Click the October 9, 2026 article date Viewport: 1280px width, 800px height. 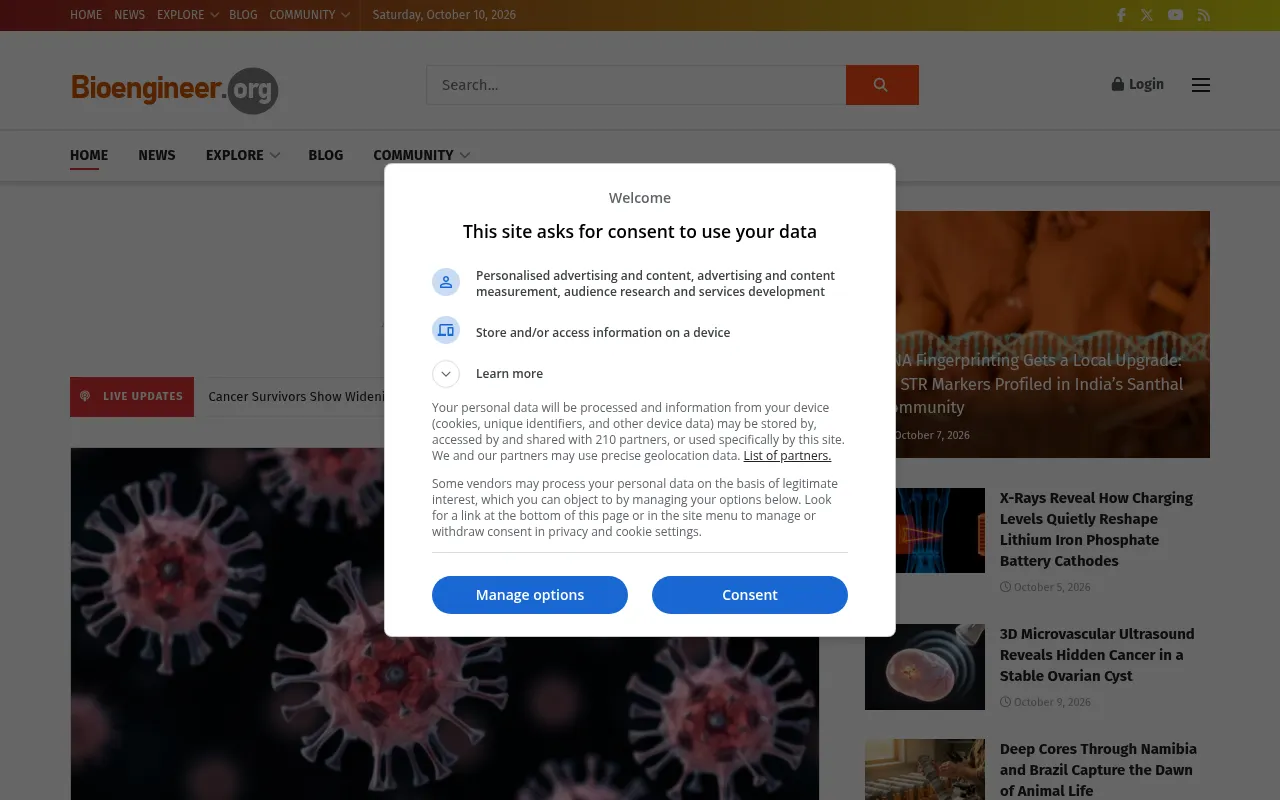[x=1045, y=702]
